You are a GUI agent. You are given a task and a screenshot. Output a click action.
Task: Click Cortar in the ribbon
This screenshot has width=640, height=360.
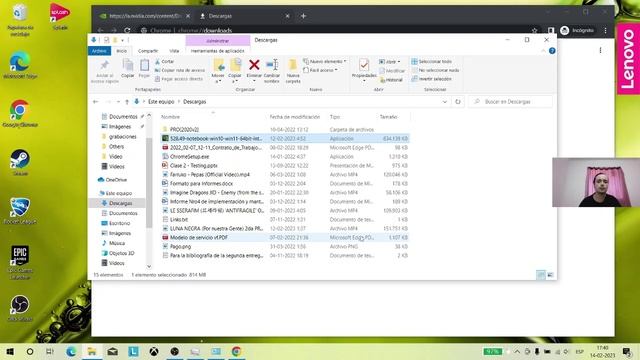[x=164, y=62]
